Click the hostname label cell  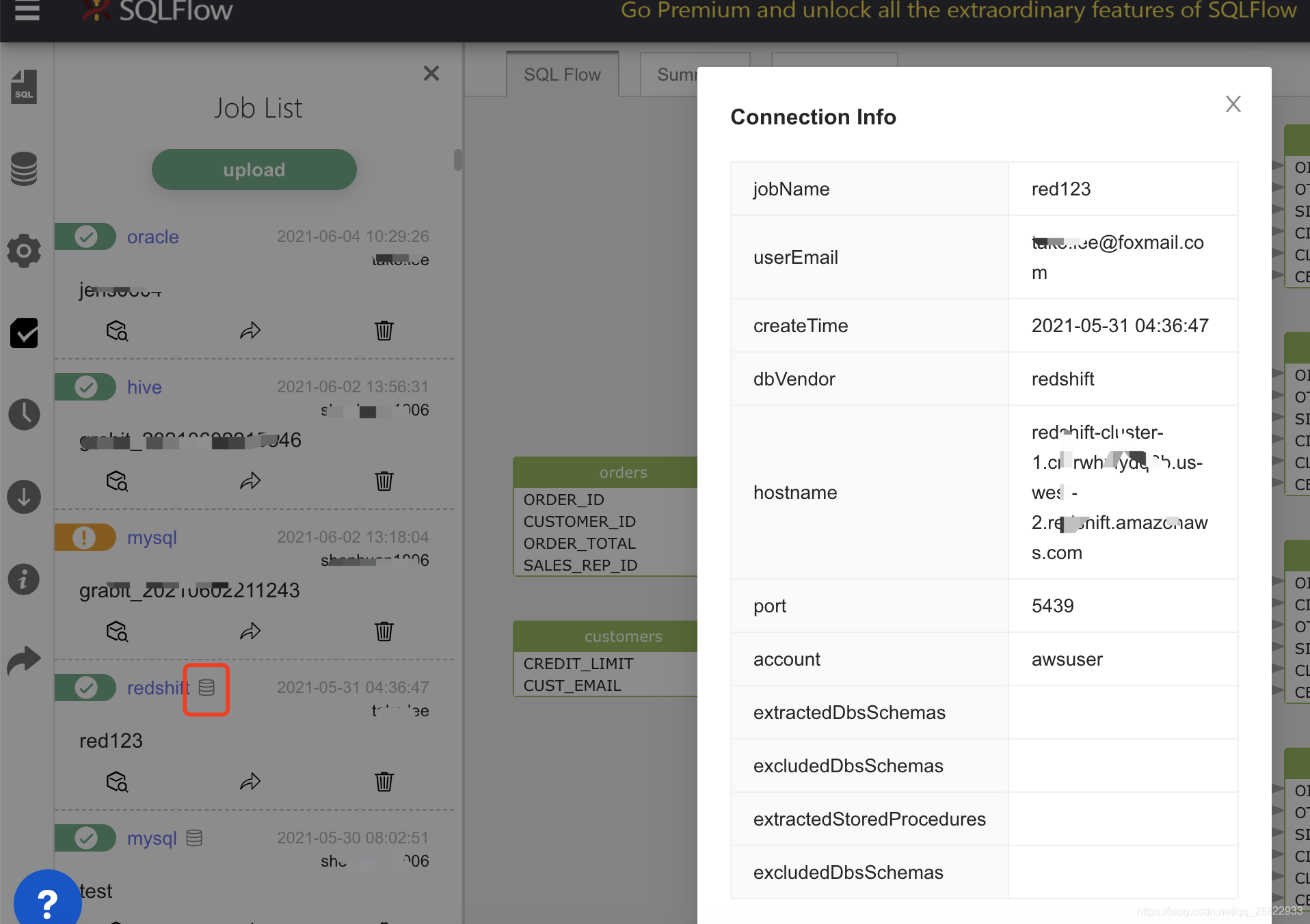[870, 493]
